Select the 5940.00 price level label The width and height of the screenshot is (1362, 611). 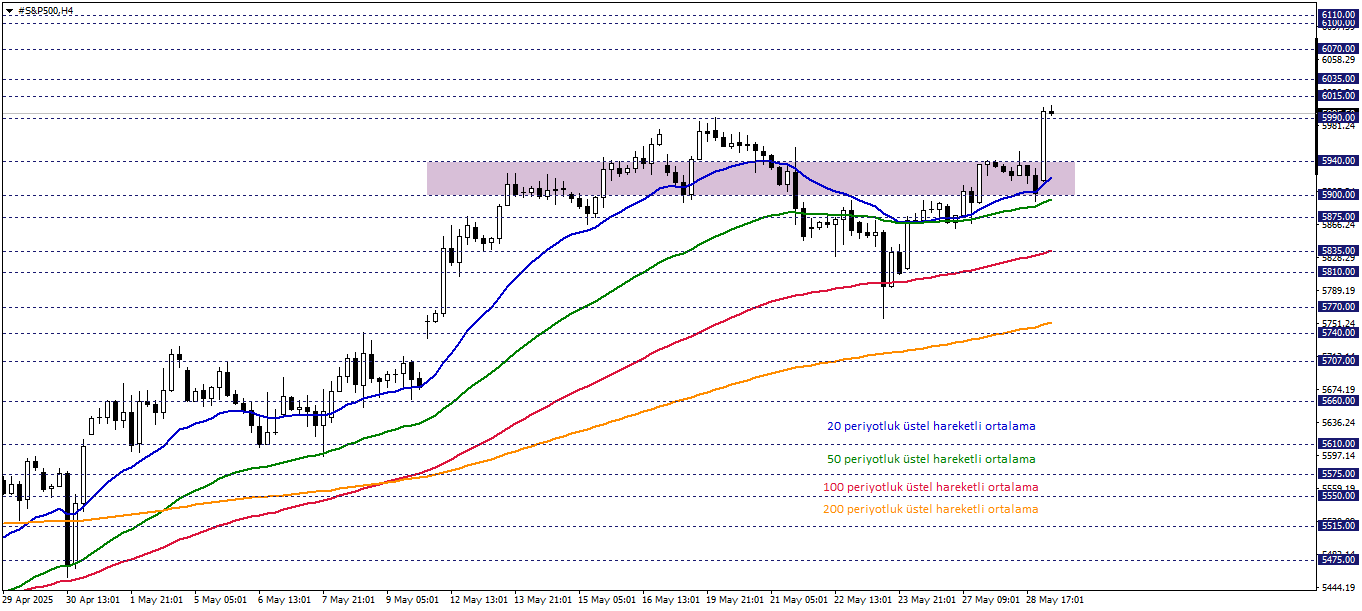point(1337,161)
